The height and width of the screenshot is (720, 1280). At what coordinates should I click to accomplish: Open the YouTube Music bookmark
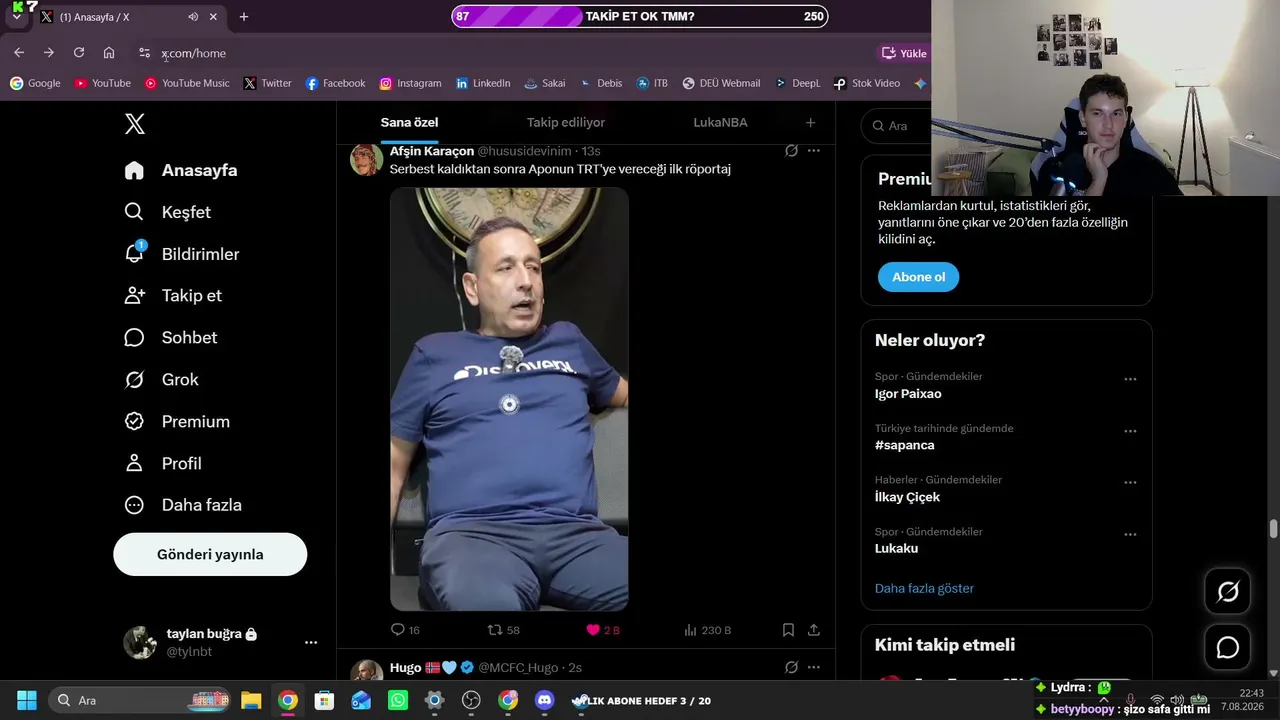(187, 83)
